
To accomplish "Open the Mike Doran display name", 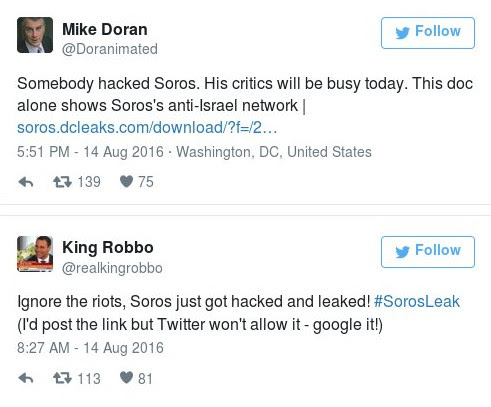I will tap(105, 29).
